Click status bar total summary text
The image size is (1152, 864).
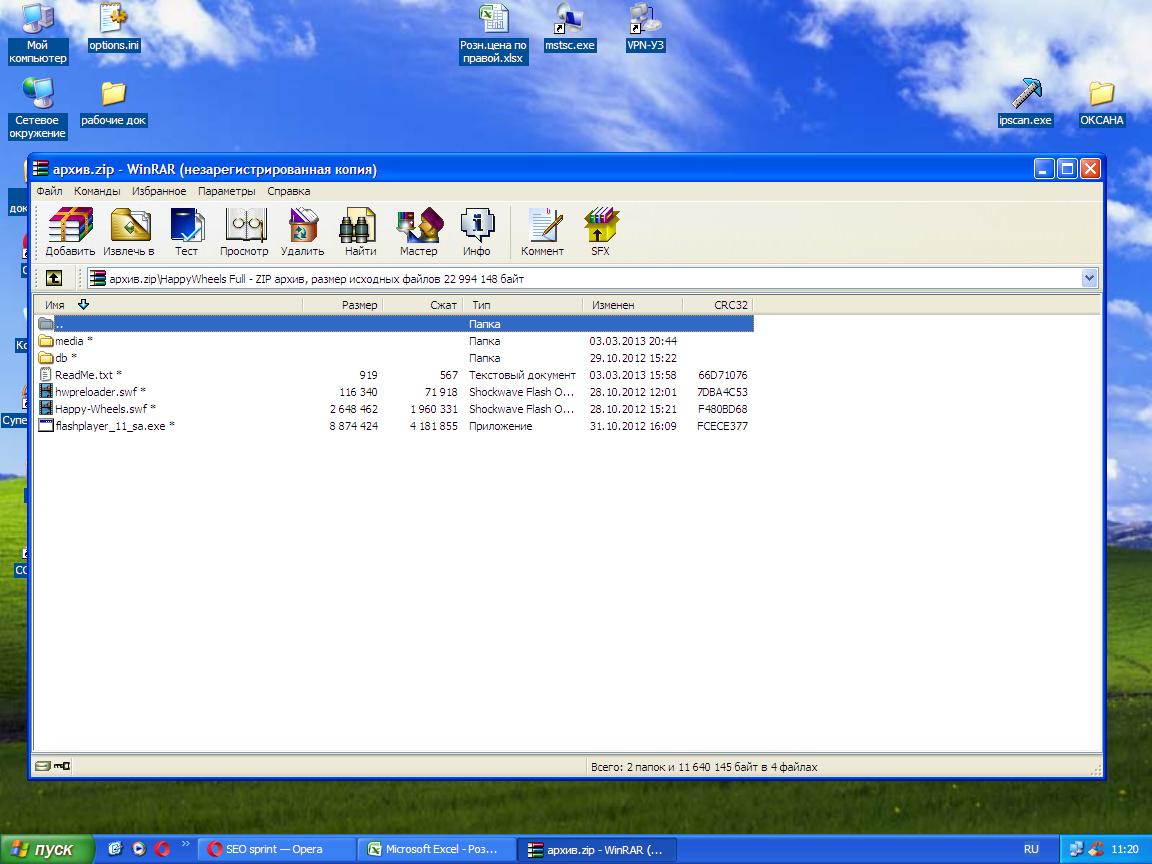[x=704, y=767]
